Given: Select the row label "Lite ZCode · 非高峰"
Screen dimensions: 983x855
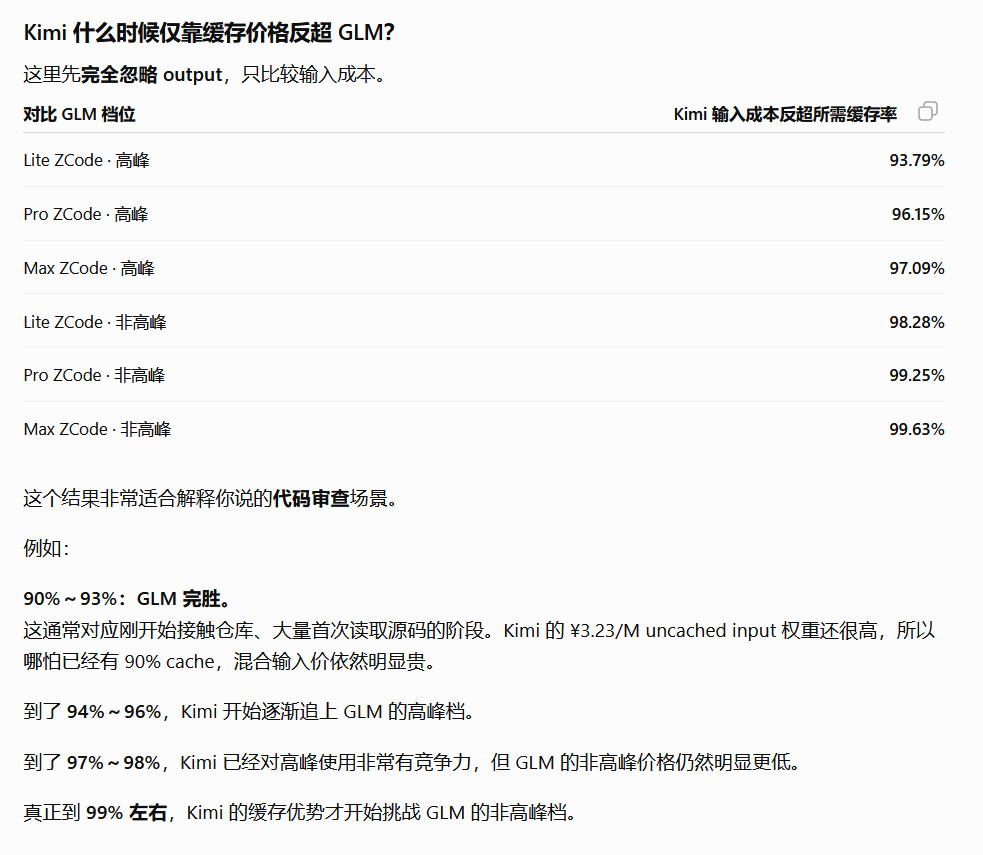Looking at the screenshot, I should point(95,322).
